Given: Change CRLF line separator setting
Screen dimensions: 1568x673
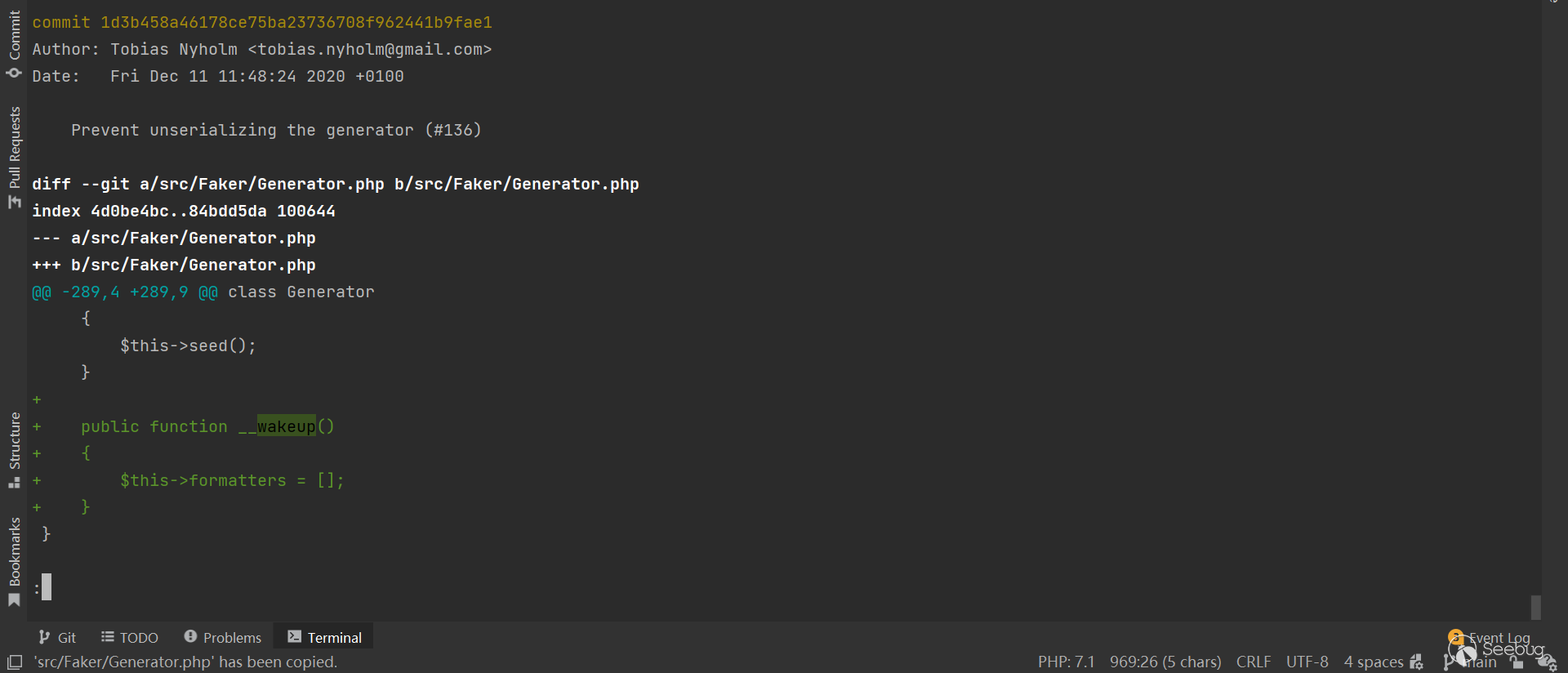Looking at the screenshot, I should click(1253, 662).
